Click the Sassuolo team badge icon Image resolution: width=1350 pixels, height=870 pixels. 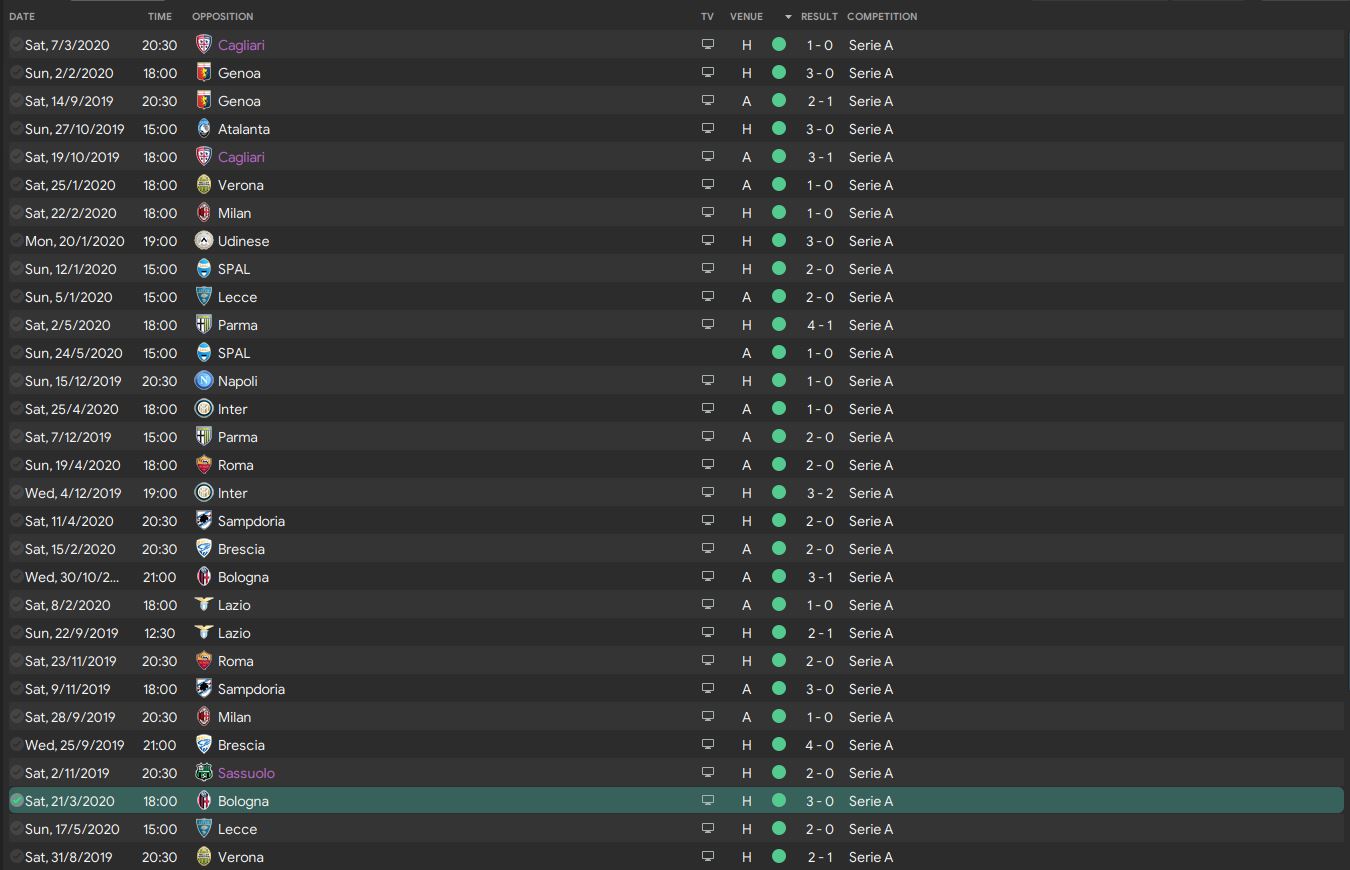(x=203, y=773)
